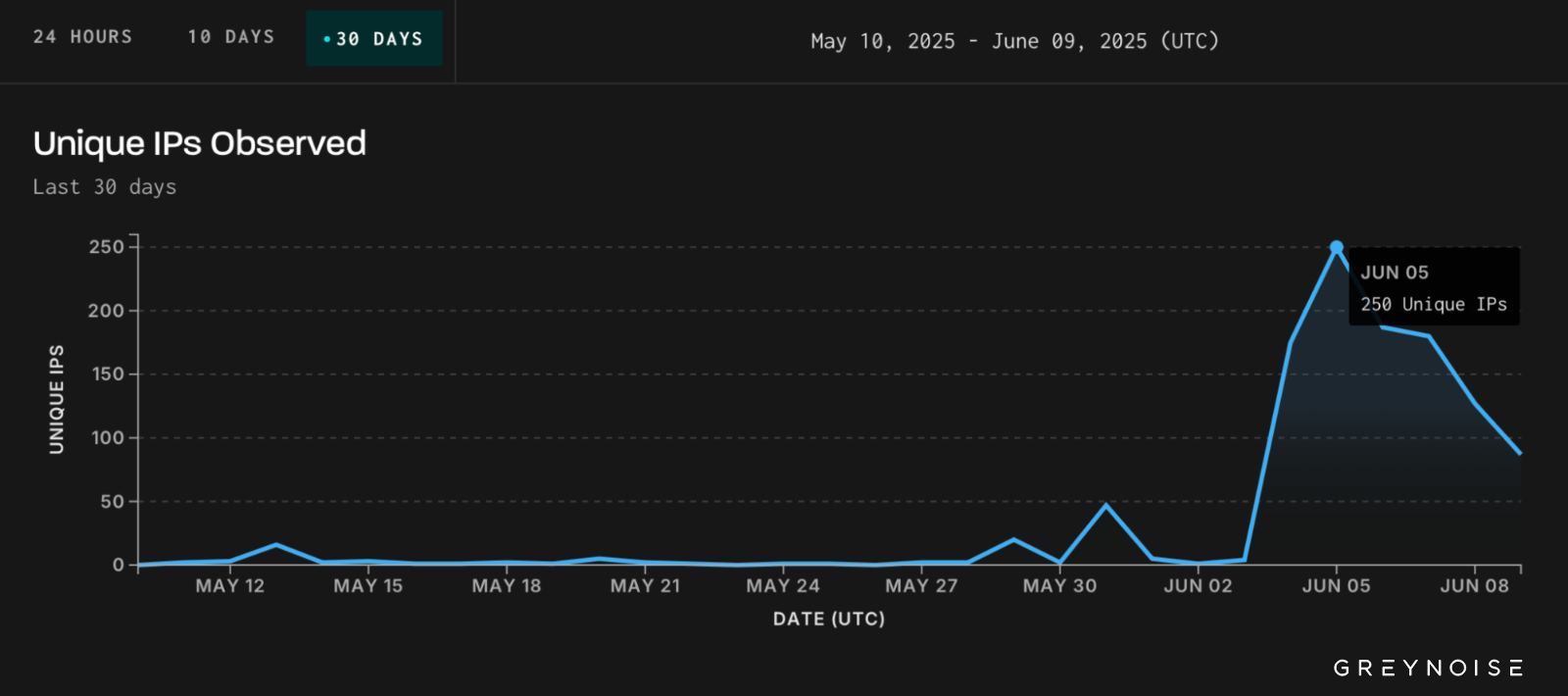Viewport: 1568px width, 696px height.
Task: Click the teal dot in 30 DAYS tab
Action: pyautogui.click(x=326, y=39)
